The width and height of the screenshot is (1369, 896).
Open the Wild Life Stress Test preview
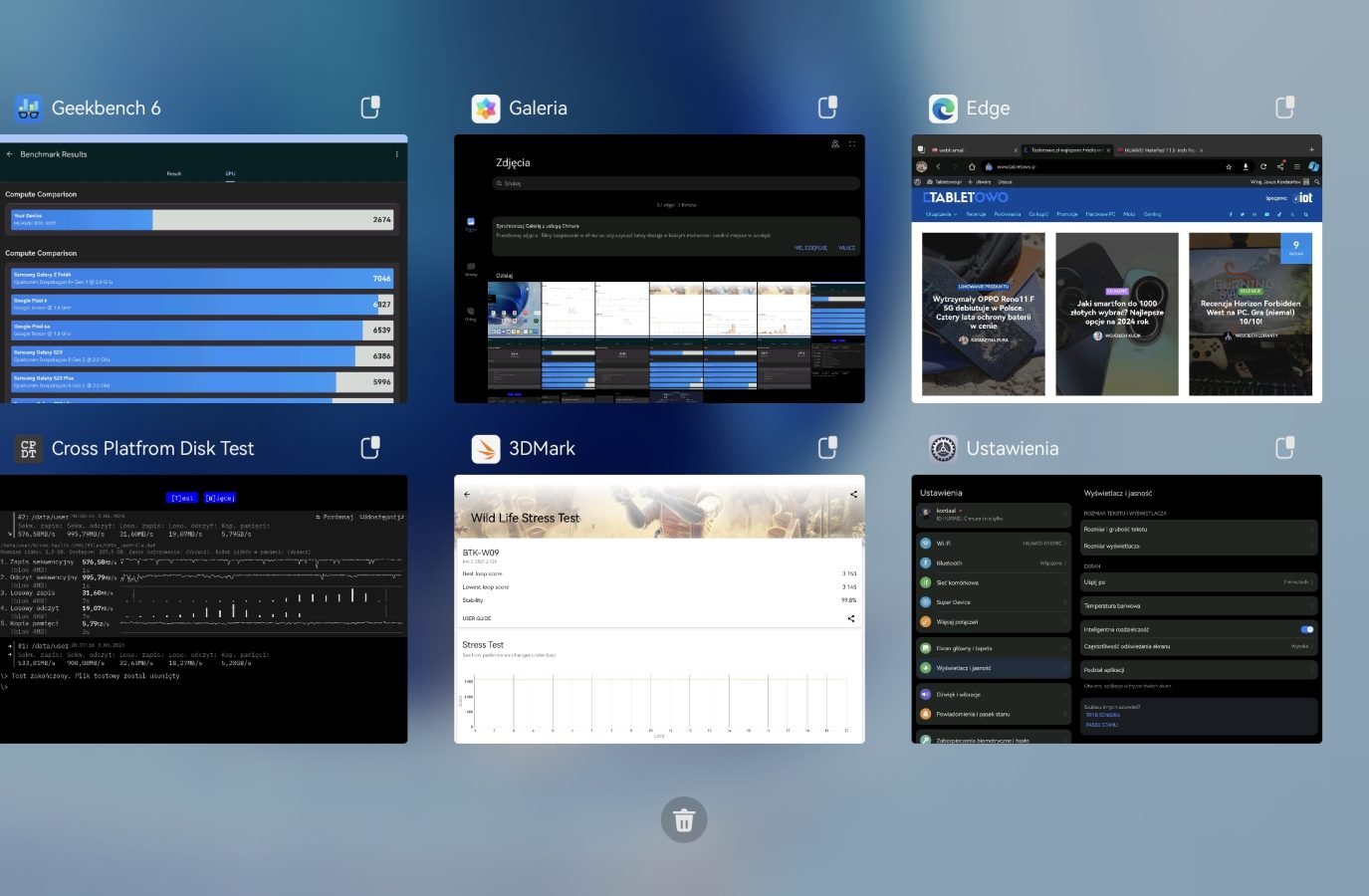659,609
